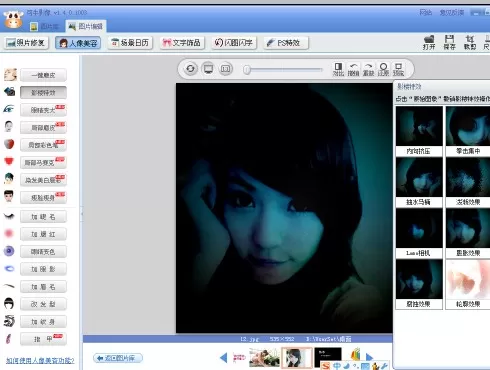The image size is (490, 370).
Task: Switch to the 图片编辑 top tab
Action: pyautogui.click(x=86, y=26)
